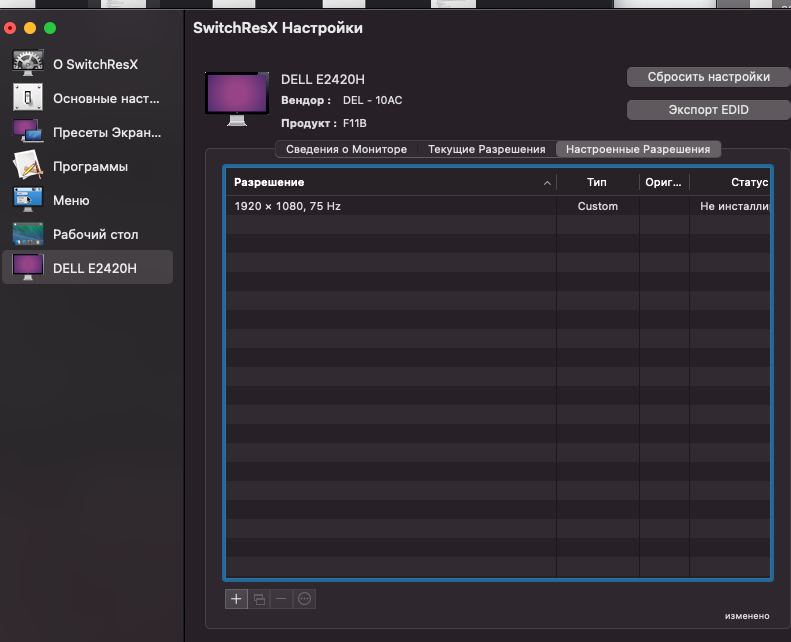Sort by the Разрешение column header

[391, 182]
